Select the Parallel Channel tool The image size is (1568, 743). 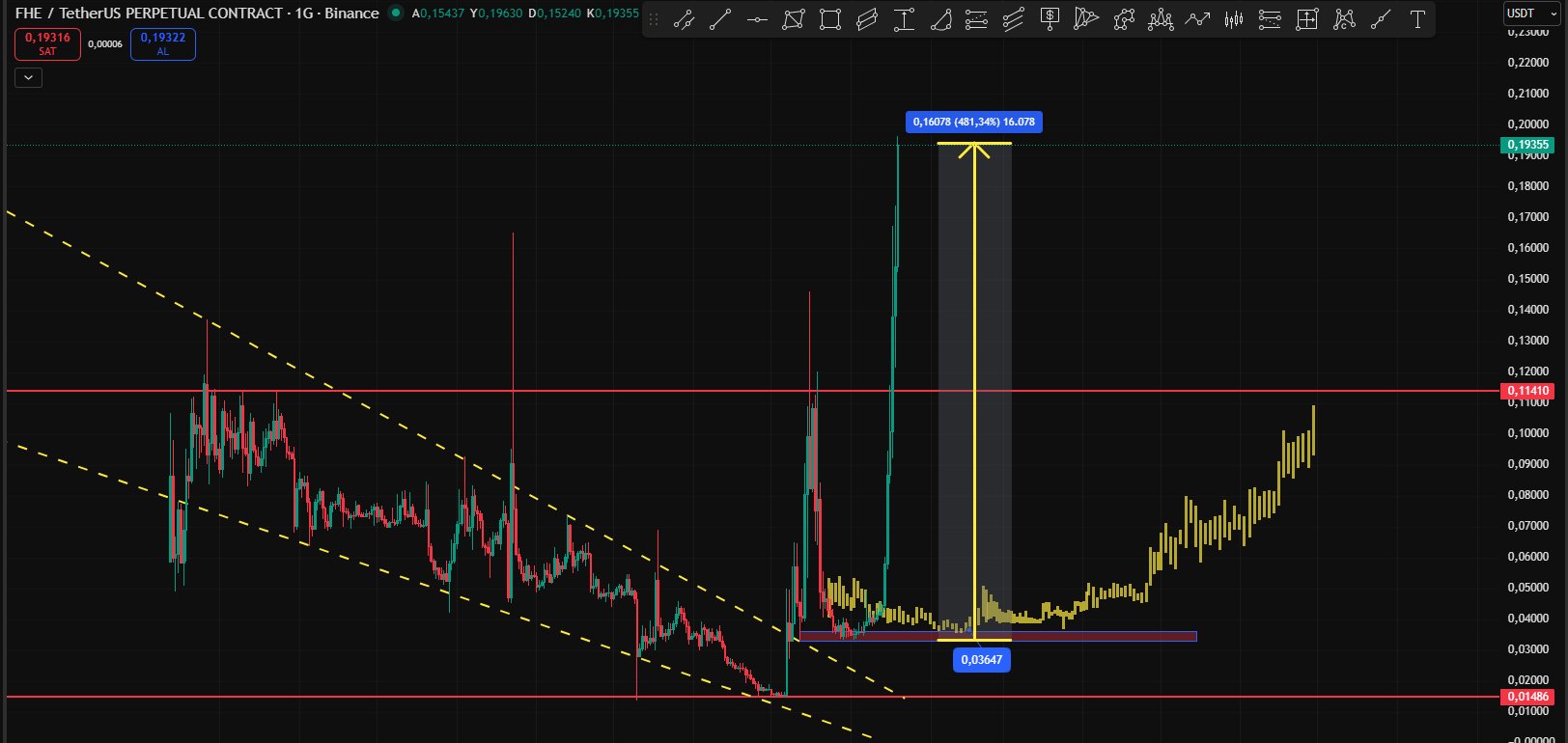(867, 19)
